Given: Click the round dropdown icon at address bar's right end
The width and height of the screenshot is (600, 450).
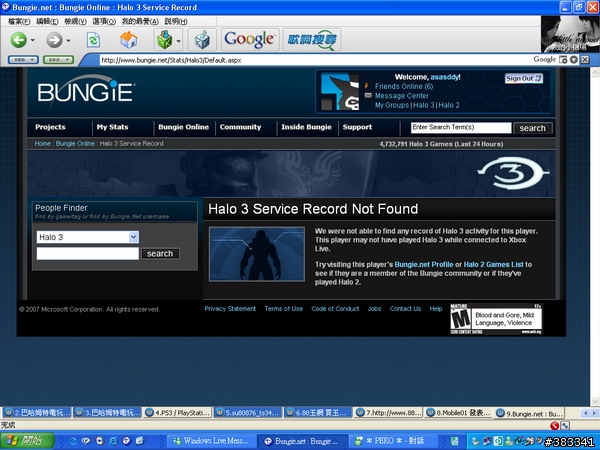Looking at the screenshot, I should (574, 59).
